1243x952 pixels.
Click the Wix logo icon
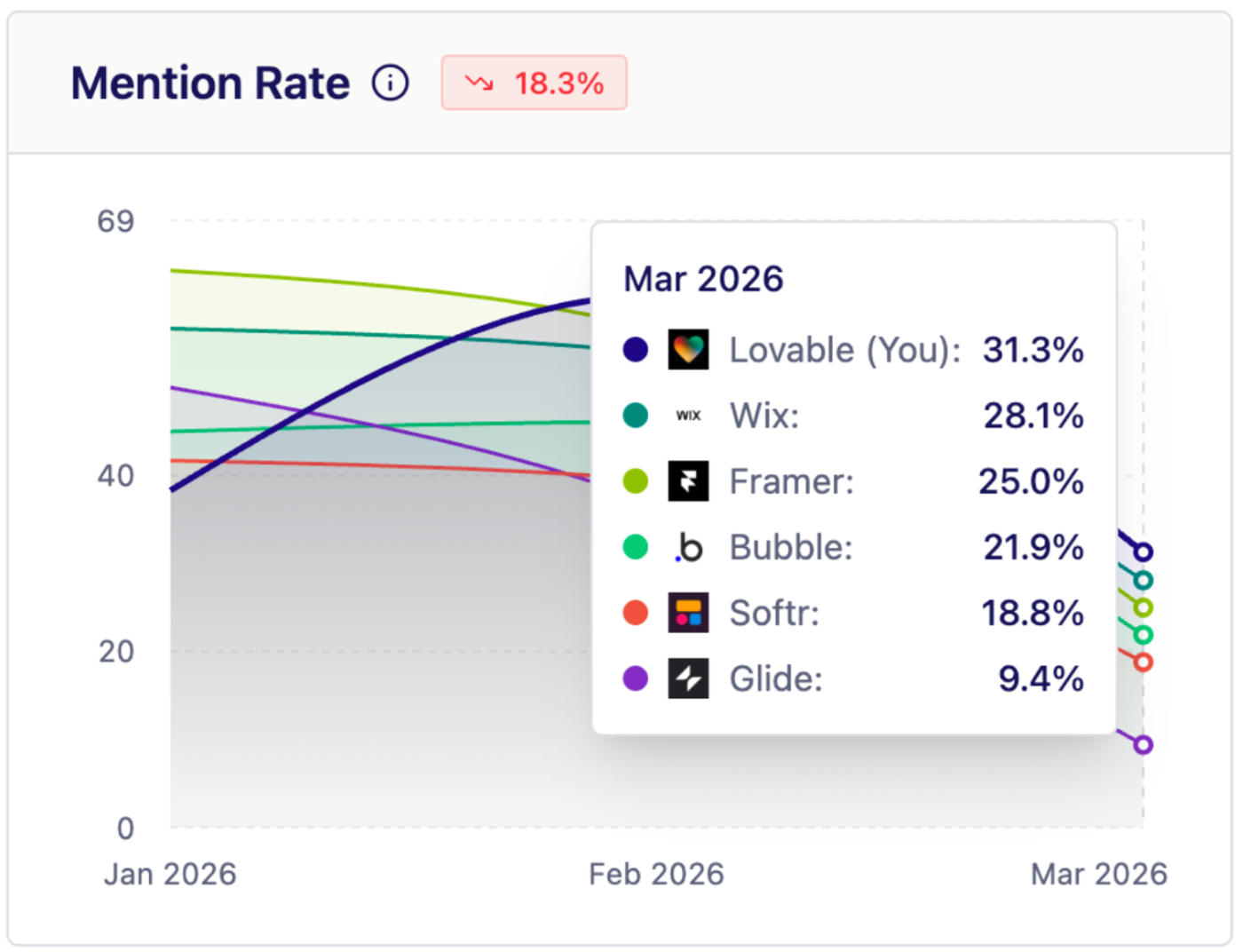686,415
